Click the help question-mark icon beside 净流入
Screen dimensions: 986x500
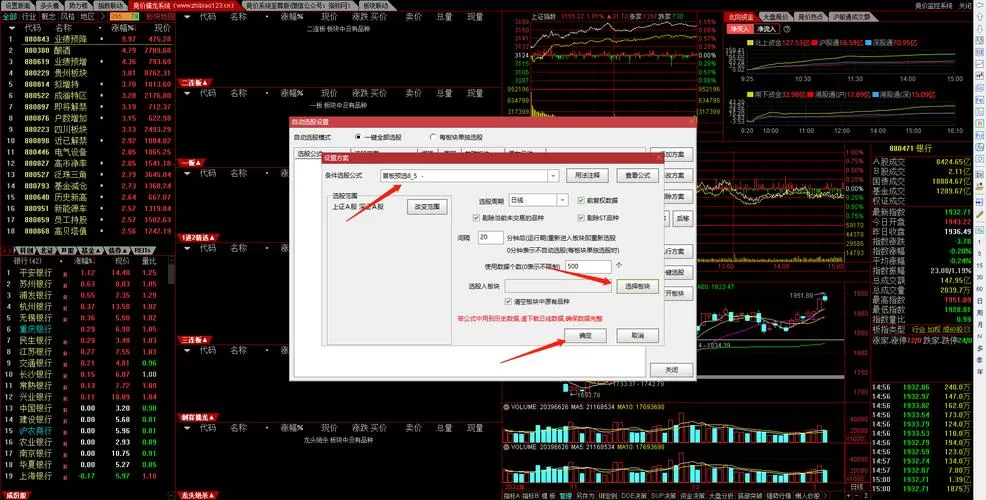pos(787,29)
